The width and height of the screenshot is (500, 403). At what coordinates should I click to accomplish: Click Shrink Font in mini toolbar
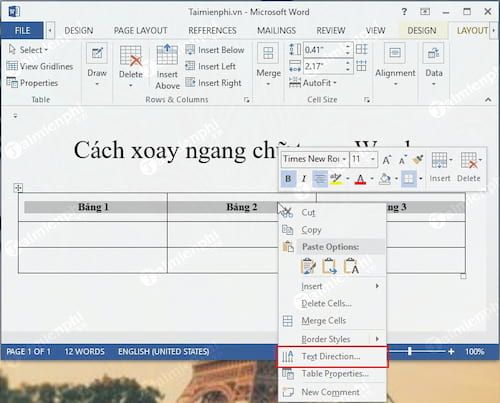(402, 160)
